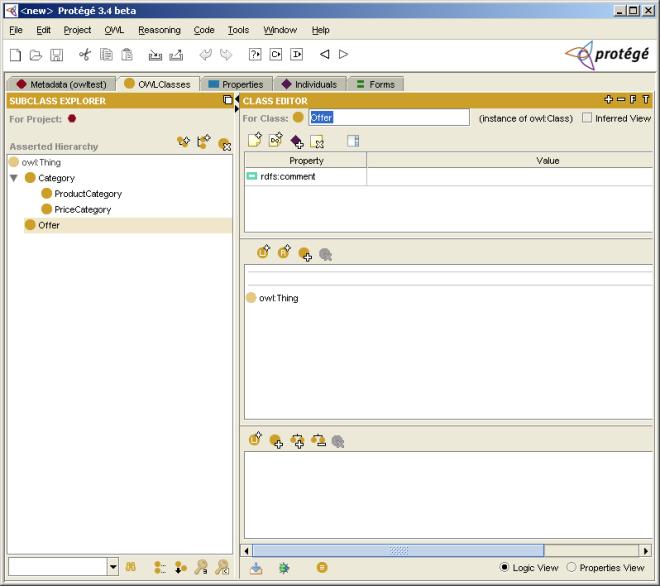Collapse the Category tree node
This screenshot has height=586, width=660.
[x=14, y=178]
